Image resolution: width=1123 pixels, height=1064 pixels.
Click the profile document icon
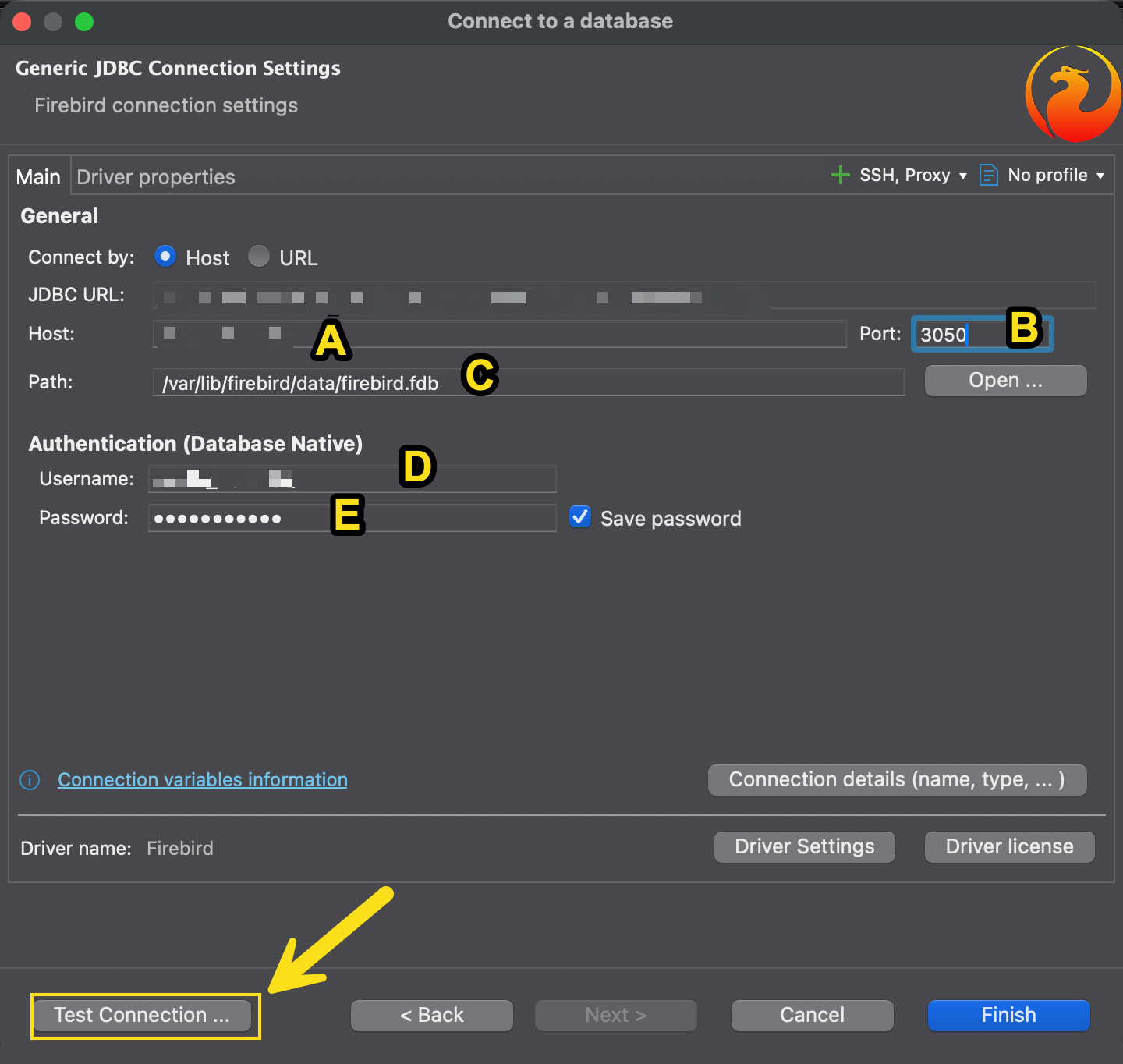click(988, 175)
